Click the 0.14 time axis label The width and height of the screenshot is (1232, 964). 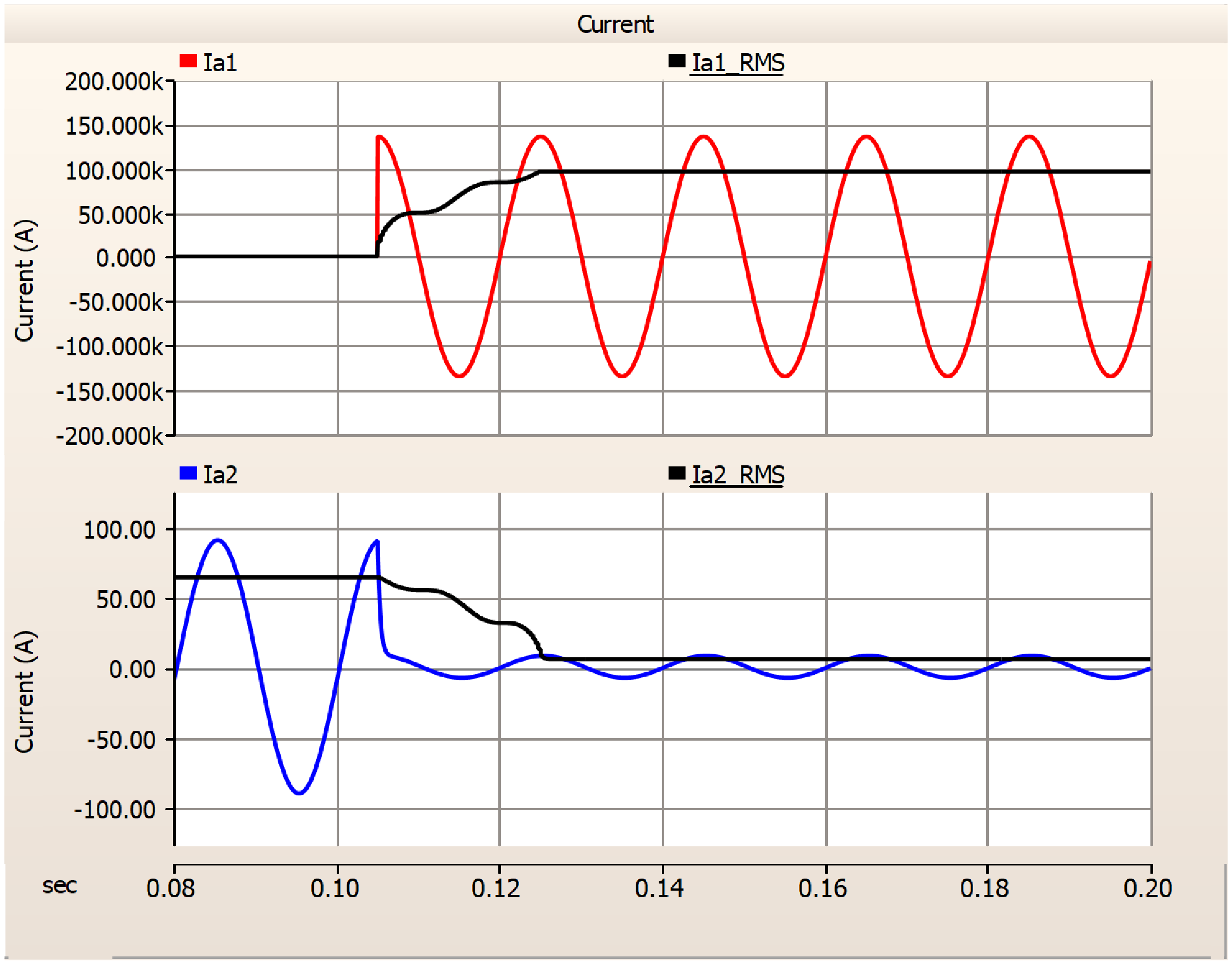659,888
